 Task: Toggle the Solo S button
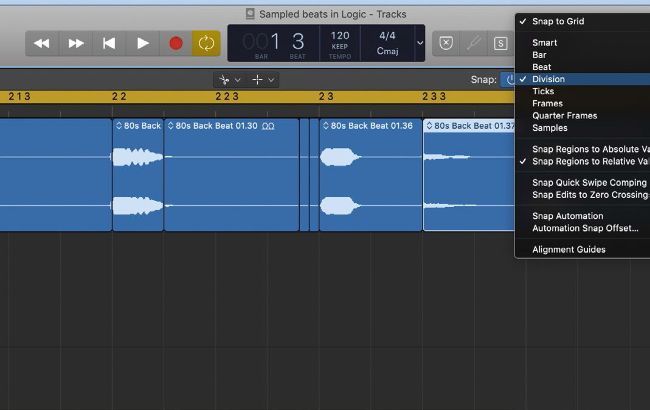pos(500,43)
